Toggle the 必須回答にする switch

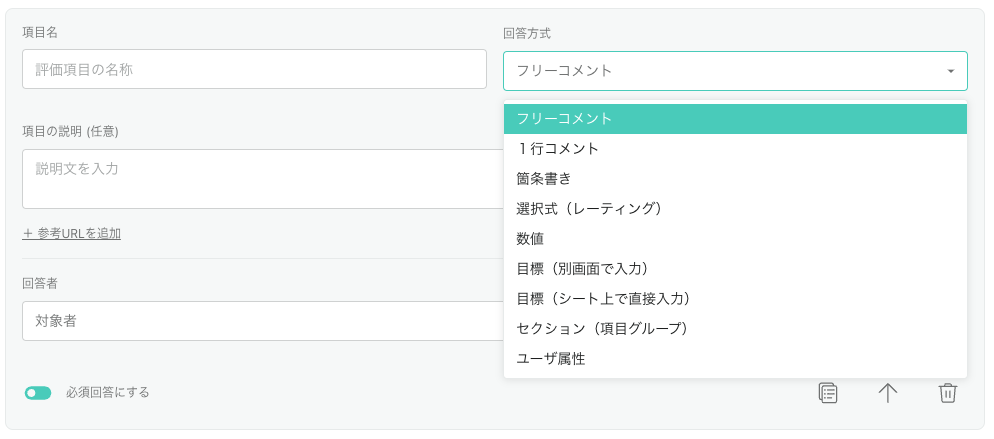tap(38, 393)
